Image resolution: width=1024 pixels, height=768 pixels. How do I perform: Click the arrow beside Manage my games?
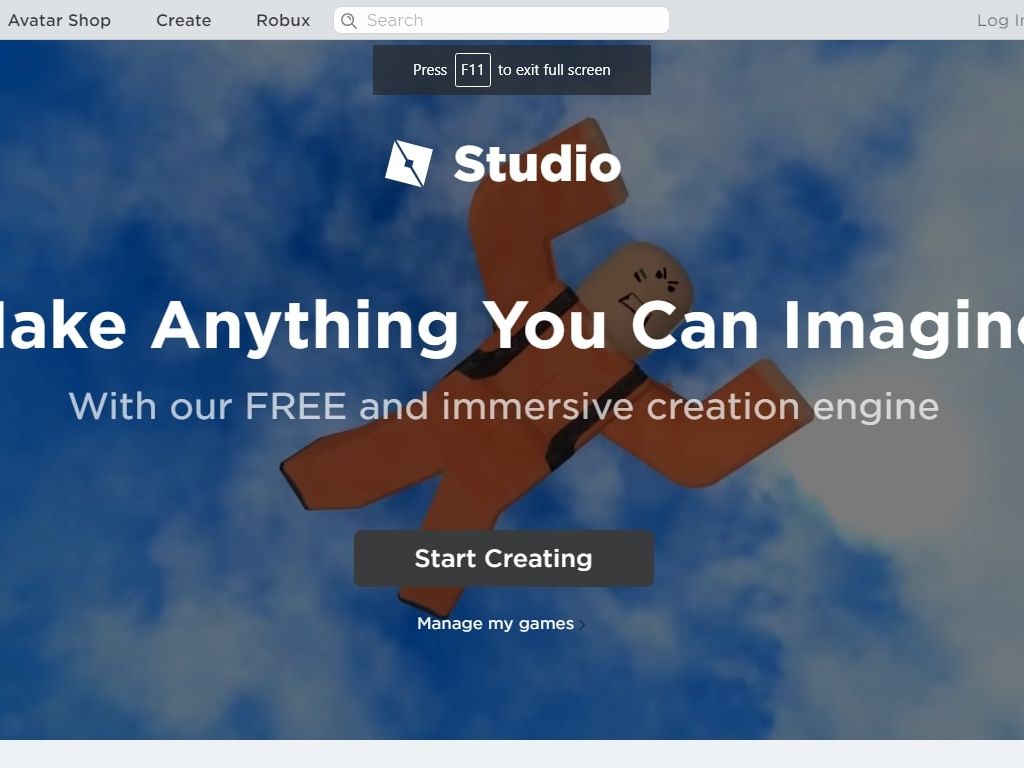point(581,625)
